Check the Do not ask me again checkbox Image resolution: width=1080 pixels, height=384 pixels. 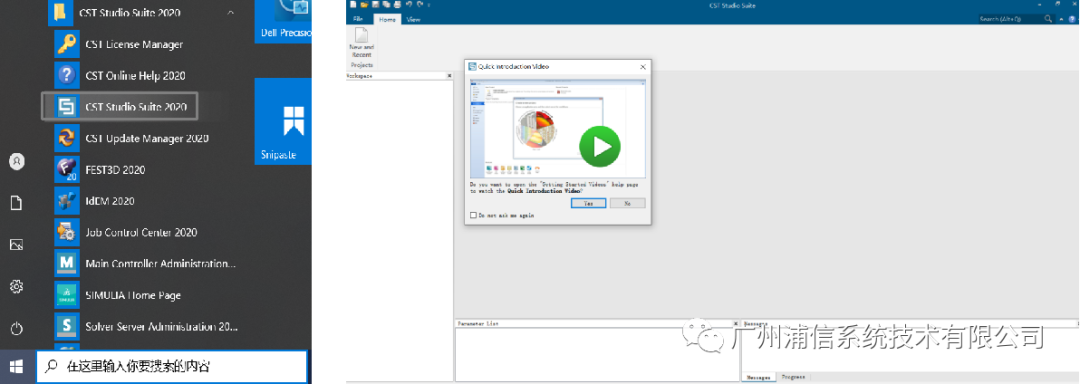tap(472, 215)
